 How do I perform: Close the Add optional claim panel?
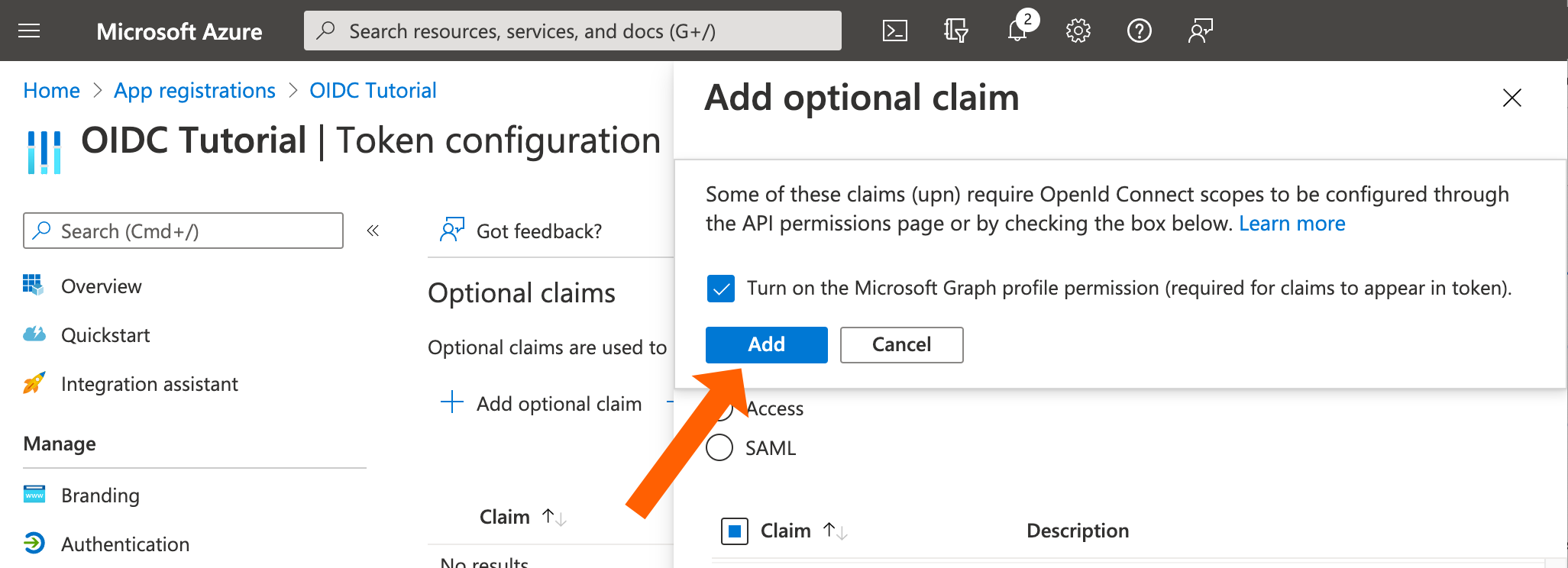point(1511,98)
